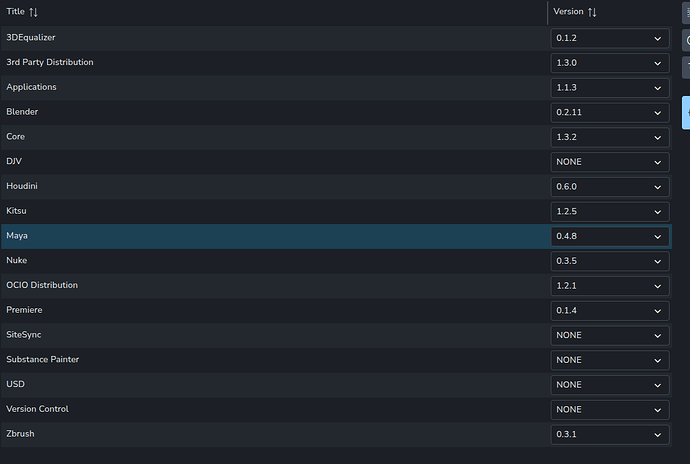Open Houdini version selector 0.6.0
Screen dimensions: 690x464
pos(610,187)
